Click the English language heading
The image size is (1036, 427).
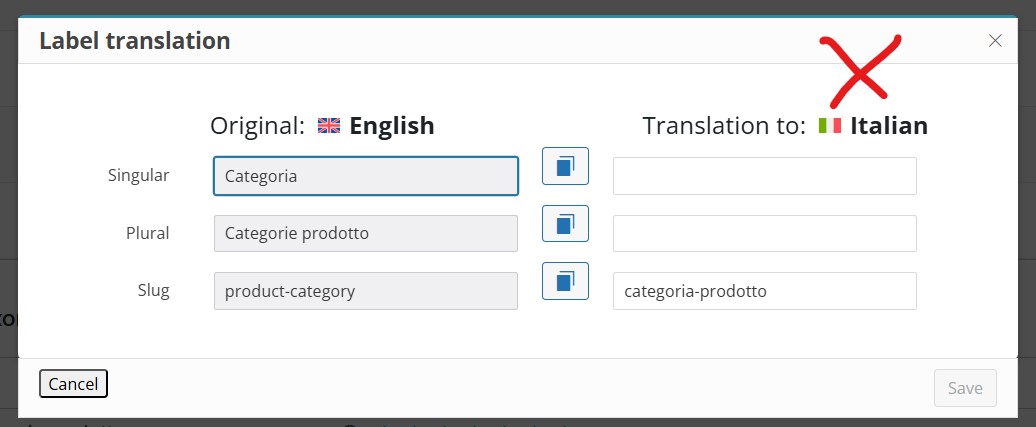coord(392,126)
